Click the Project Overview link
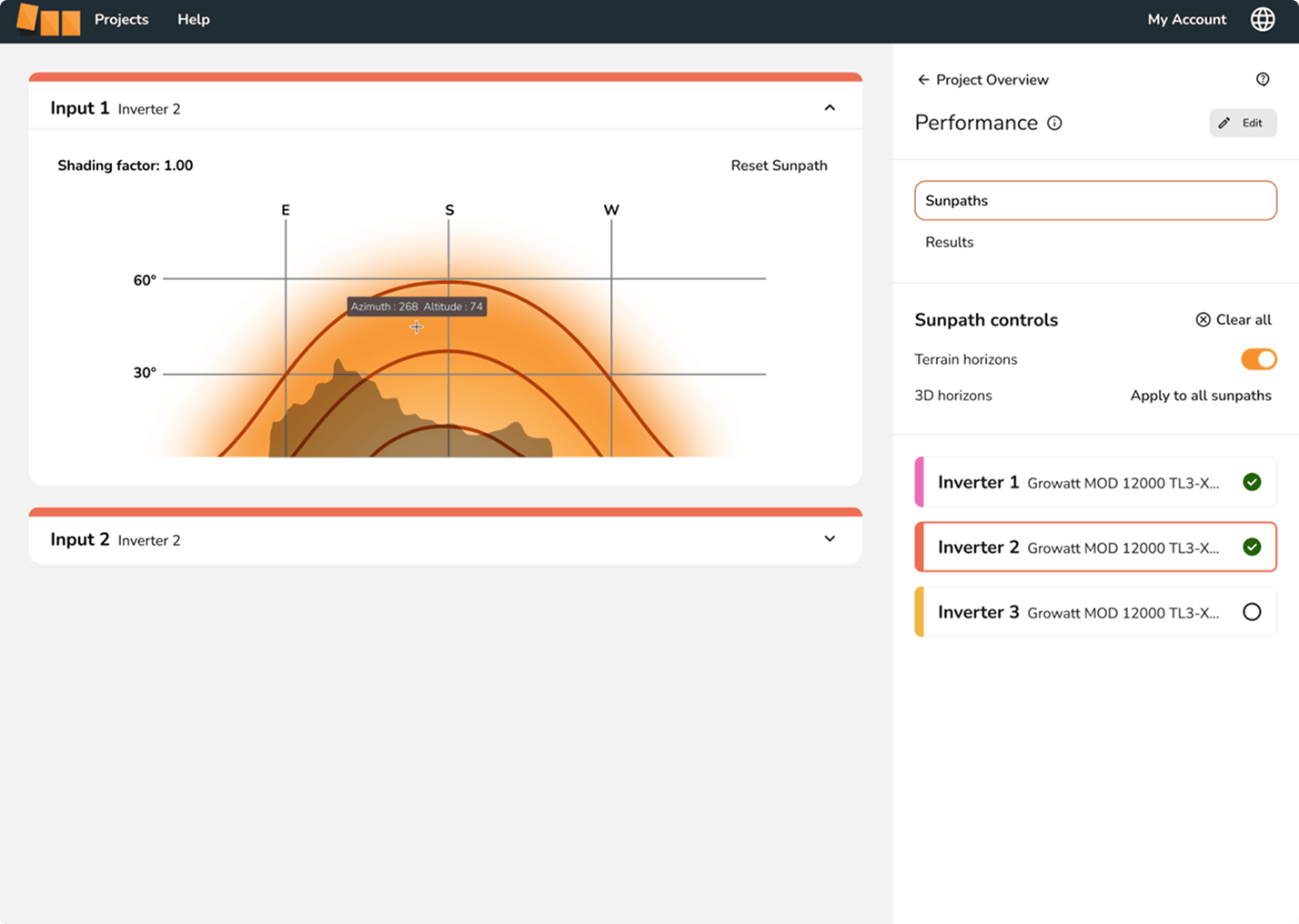Viewport: 1299px width, 924px height. [x=992, y=80]
